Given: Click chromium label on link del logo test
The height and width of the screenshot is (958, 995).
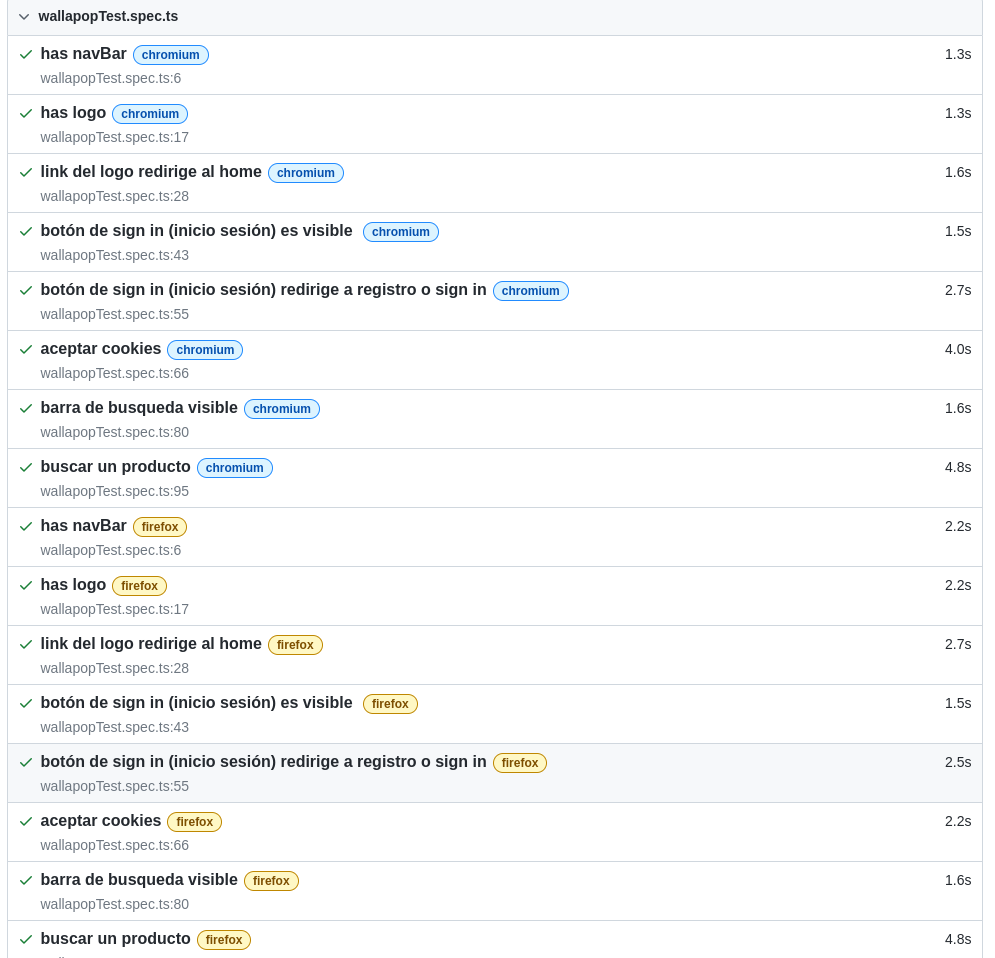Looking at the screenshot, I should tap(306, 173).
